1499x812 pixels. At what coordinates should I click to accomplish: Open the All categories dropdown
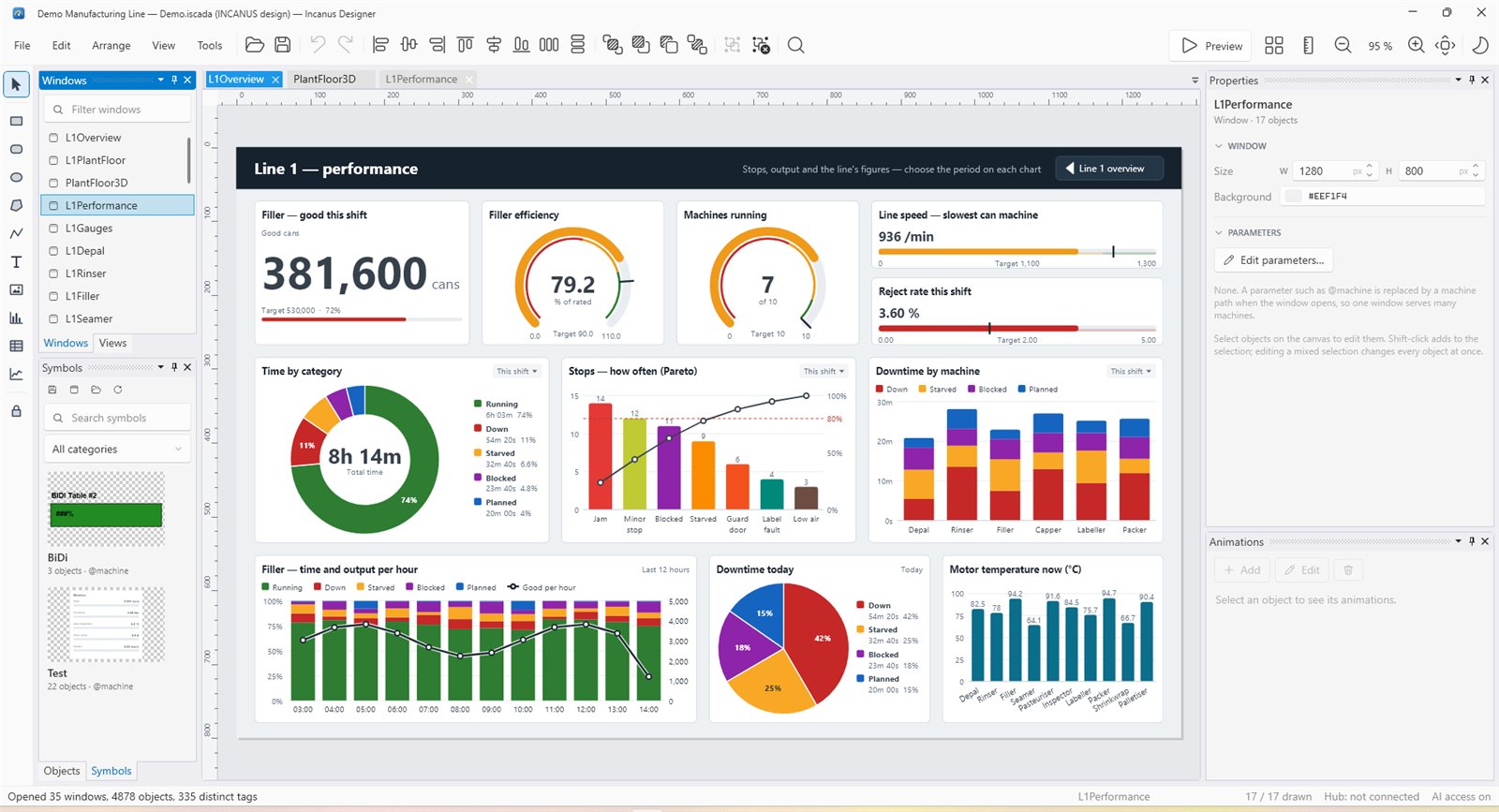(117, 449)
